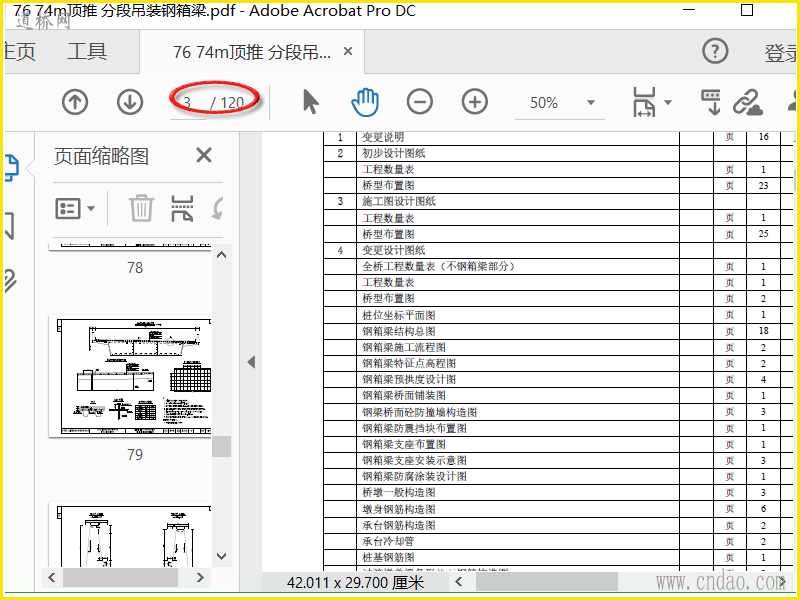This screenshot has height=600, width=800.
Task: Click the 钢箱梁施工流程图 row
Action: coord(558,347)
